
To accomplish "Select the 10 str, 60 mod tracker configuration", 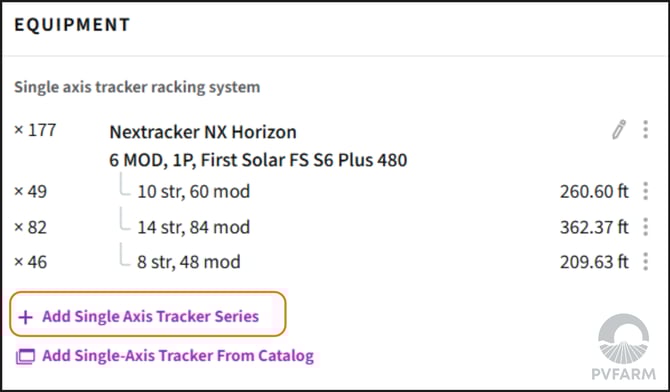I will [x=194, y=191].
